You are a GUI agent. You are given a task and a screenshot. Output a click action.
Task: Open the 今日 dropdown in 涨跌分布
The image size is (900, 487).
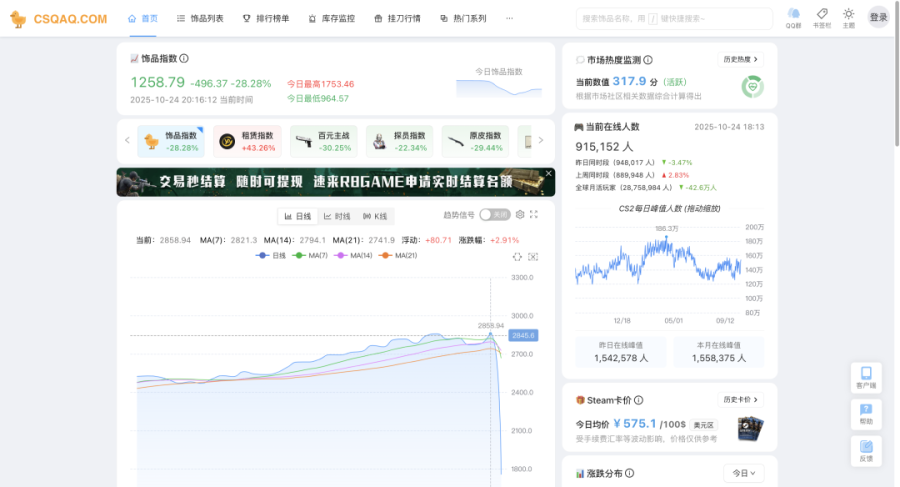[743, 473]
